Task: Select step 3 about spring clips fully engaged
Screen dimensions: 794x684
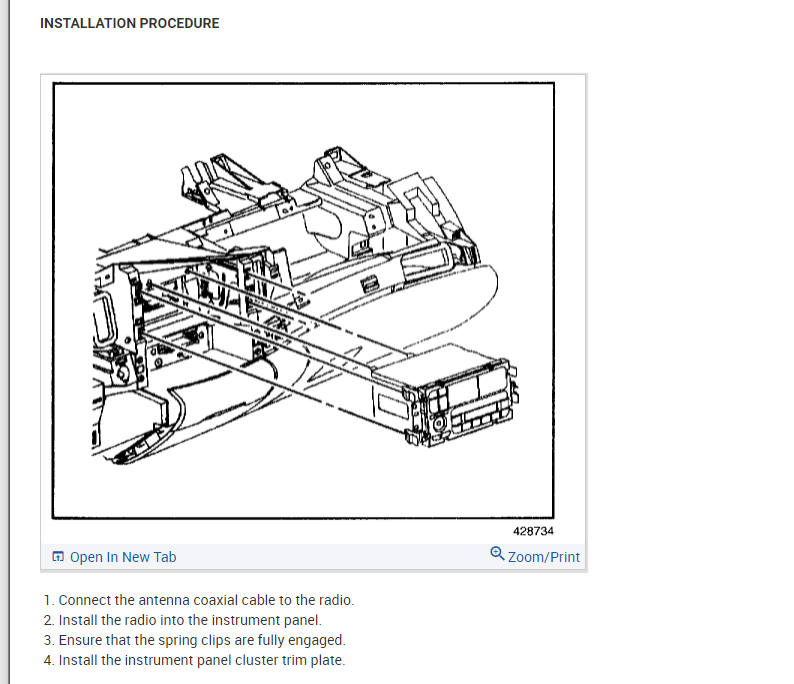Action: coord(194,640)
